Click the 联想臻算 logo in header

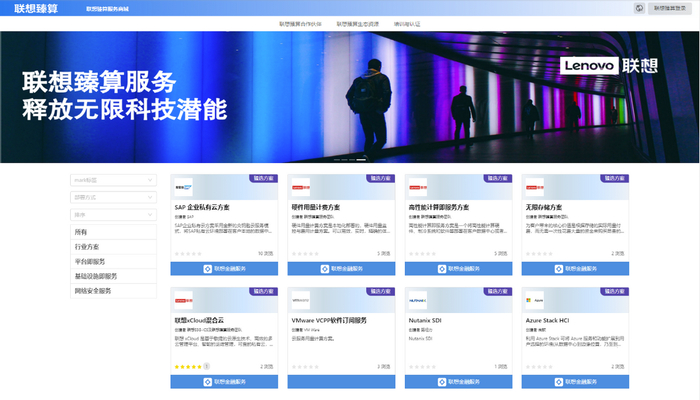tap(36, 8)
